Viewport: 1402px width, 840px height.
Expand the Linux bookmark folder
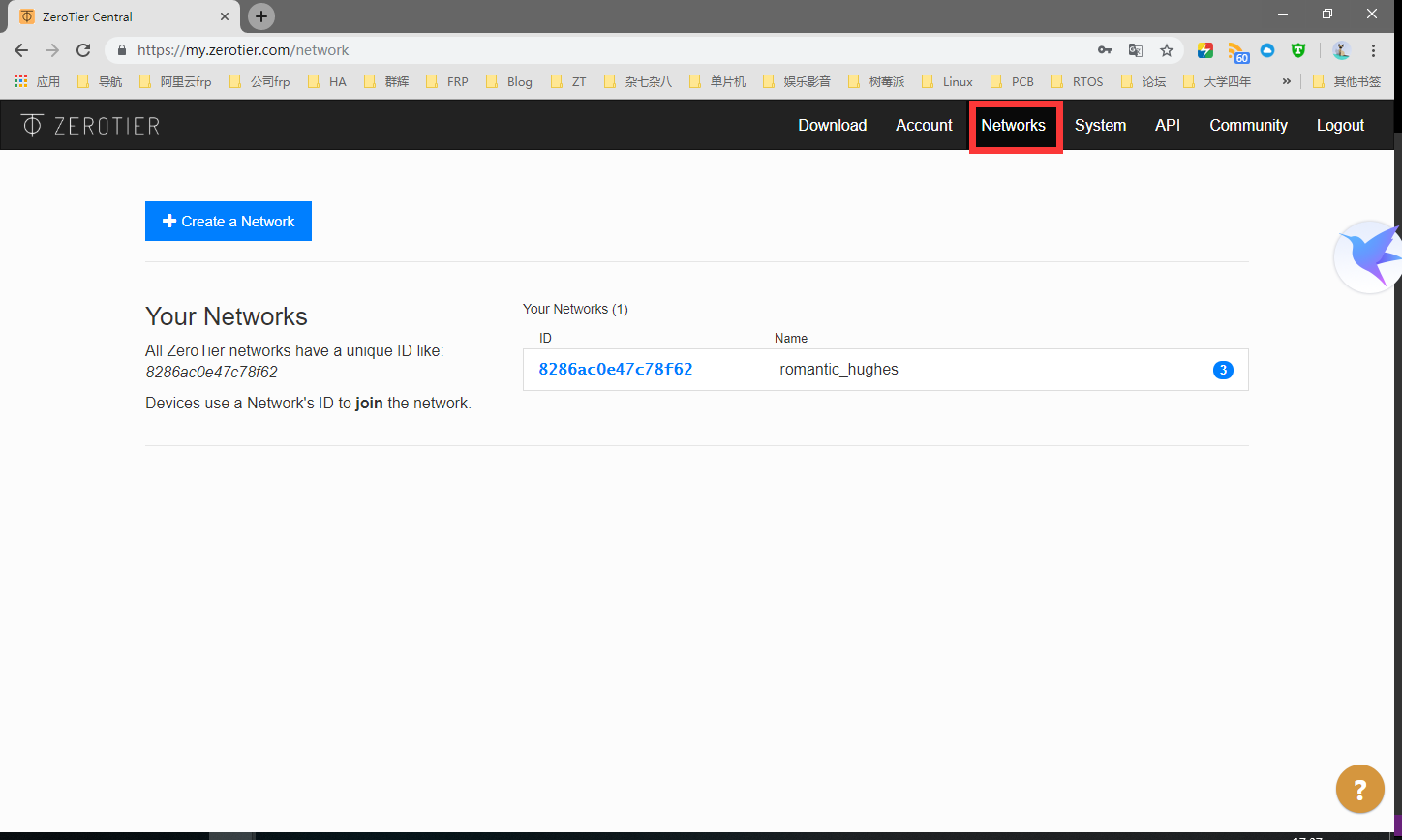948,81
